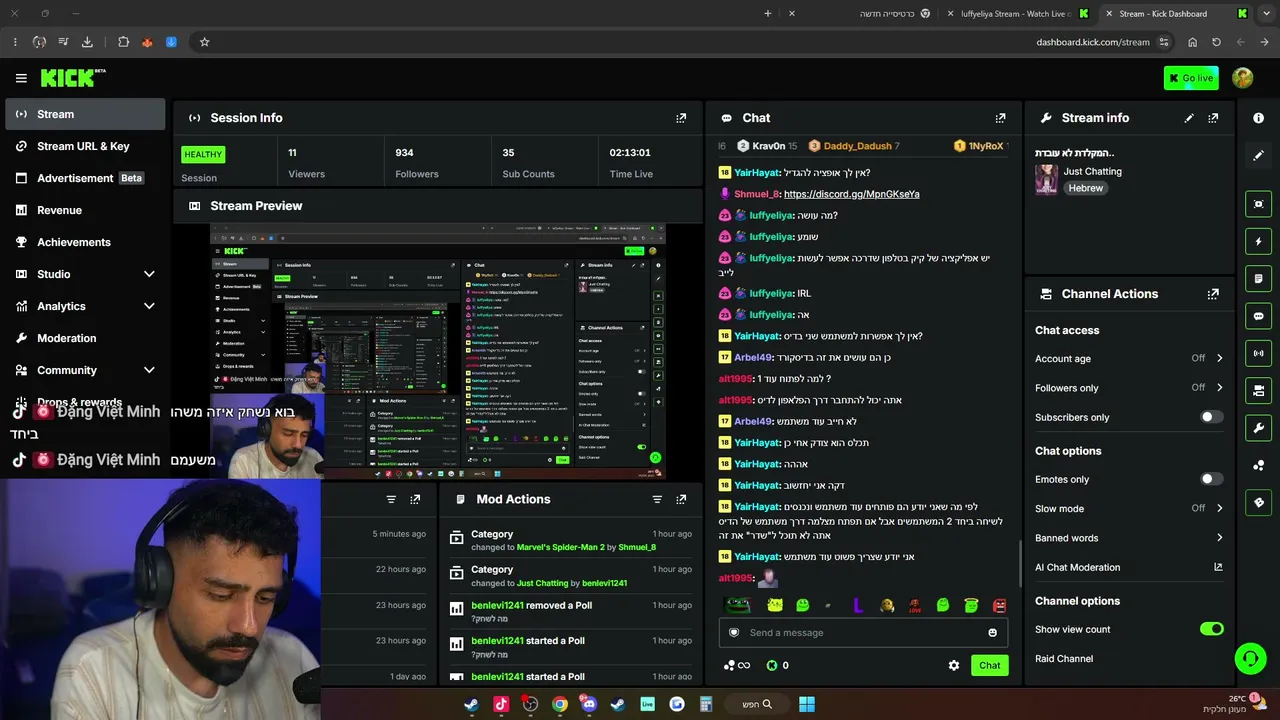Toggle the stream info wrench widget icon in right sidebar
The height and width of the screenshot is (720, 1280).
click(x=1258, y=428)
